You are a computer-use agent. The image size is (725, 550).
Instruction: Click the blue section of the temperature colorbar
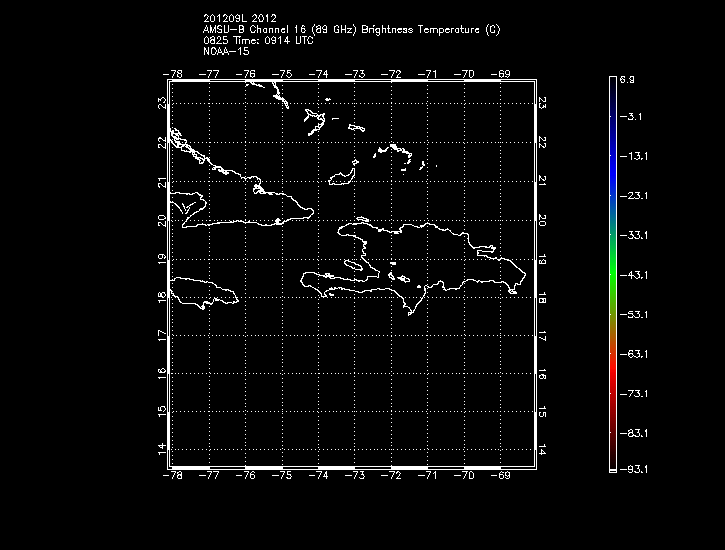pyautogui.click(x=613, y=166)
